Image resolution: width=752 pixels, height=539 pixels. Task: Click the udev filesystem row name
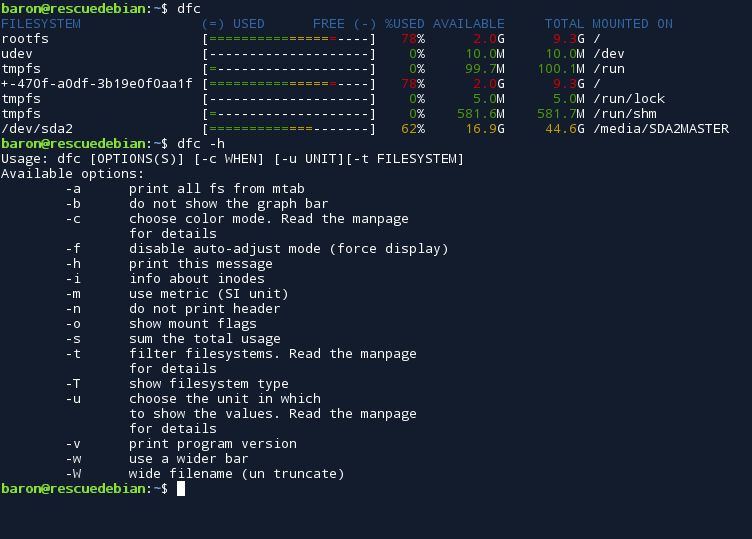pyautogui.click(x=17, y=54)
